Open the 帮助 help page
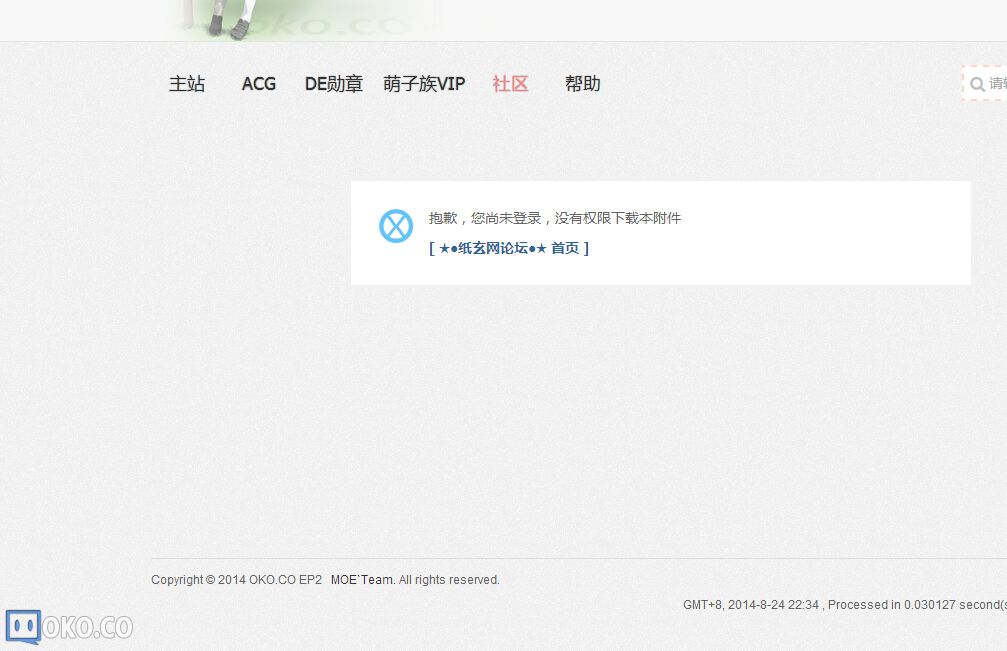Viewport: 1007px width, 651px height. pos(582,84)
